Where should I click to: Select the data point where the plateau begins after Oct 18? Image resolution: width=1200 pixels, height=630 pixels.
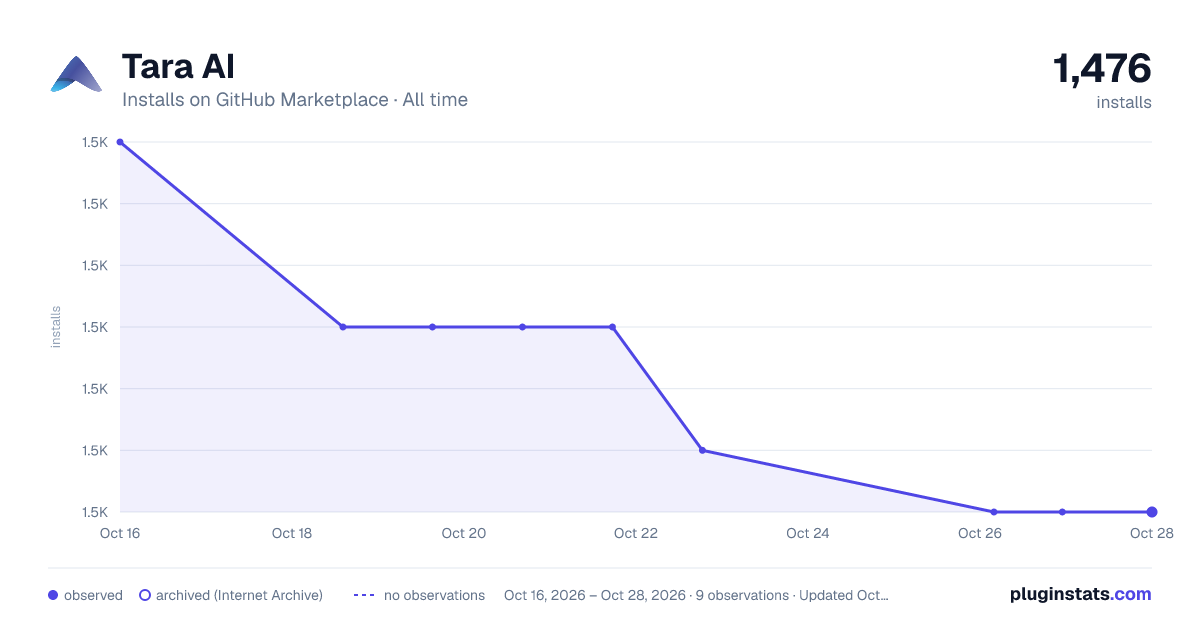click(343, 327)
